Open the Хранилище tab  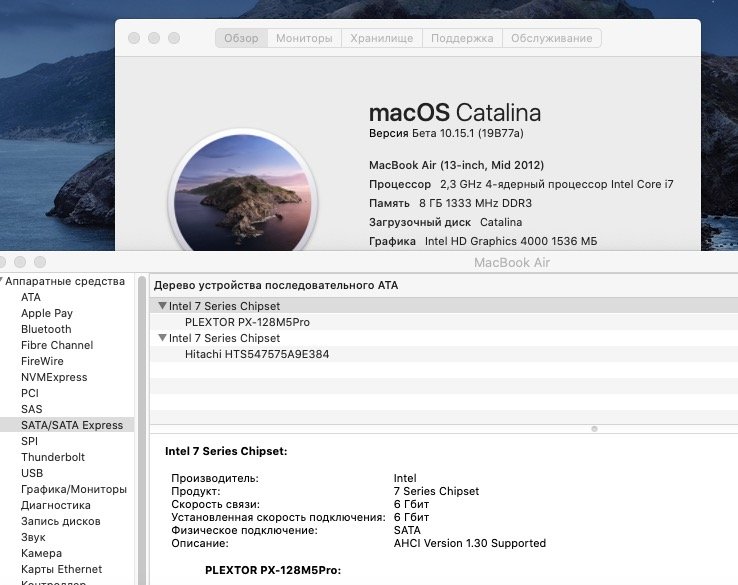pos(382,38)
